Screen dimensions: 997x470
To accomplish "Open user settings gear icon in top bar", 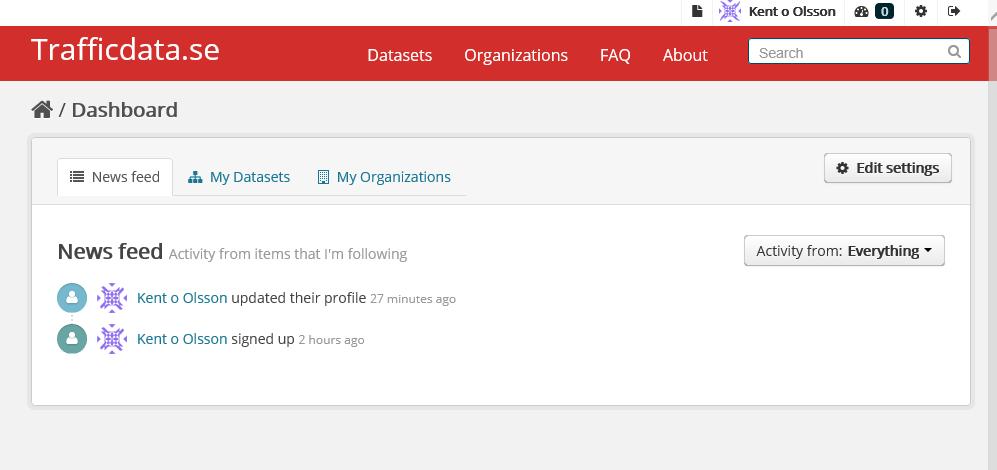I will tap(921, 11).
